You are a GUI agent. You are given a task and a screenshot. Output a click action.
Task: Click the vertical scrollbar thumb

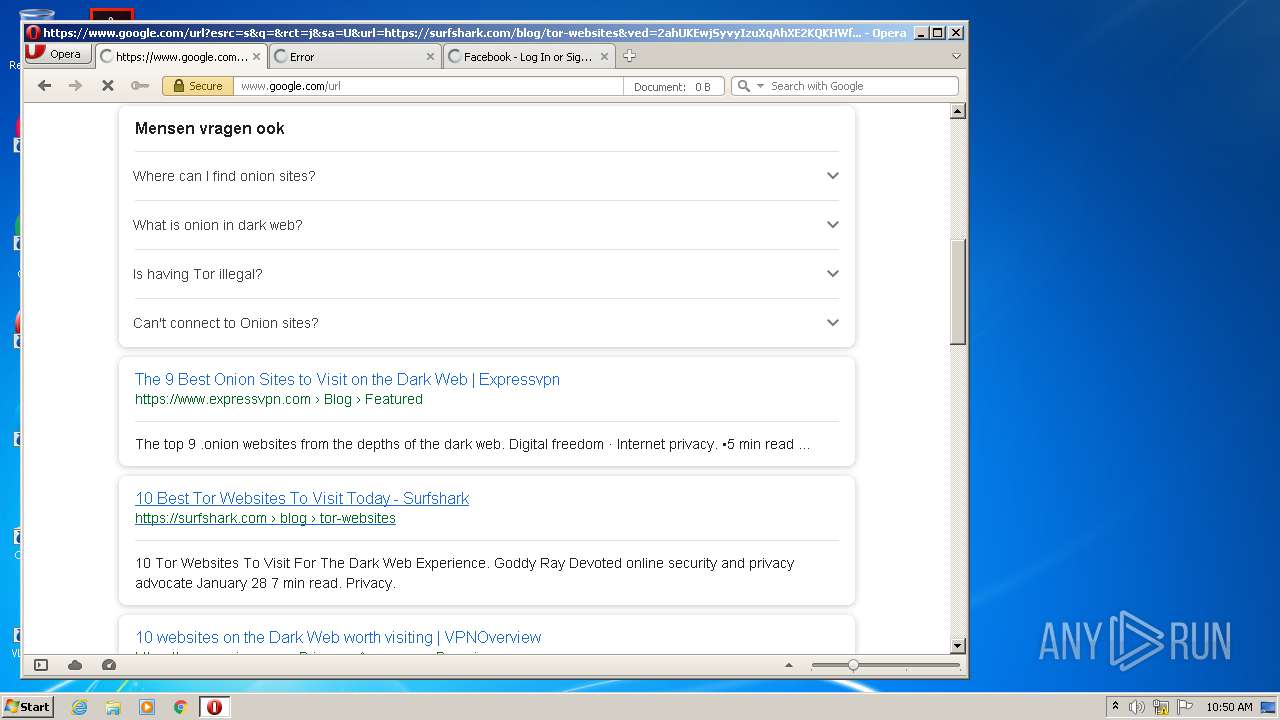957,292
